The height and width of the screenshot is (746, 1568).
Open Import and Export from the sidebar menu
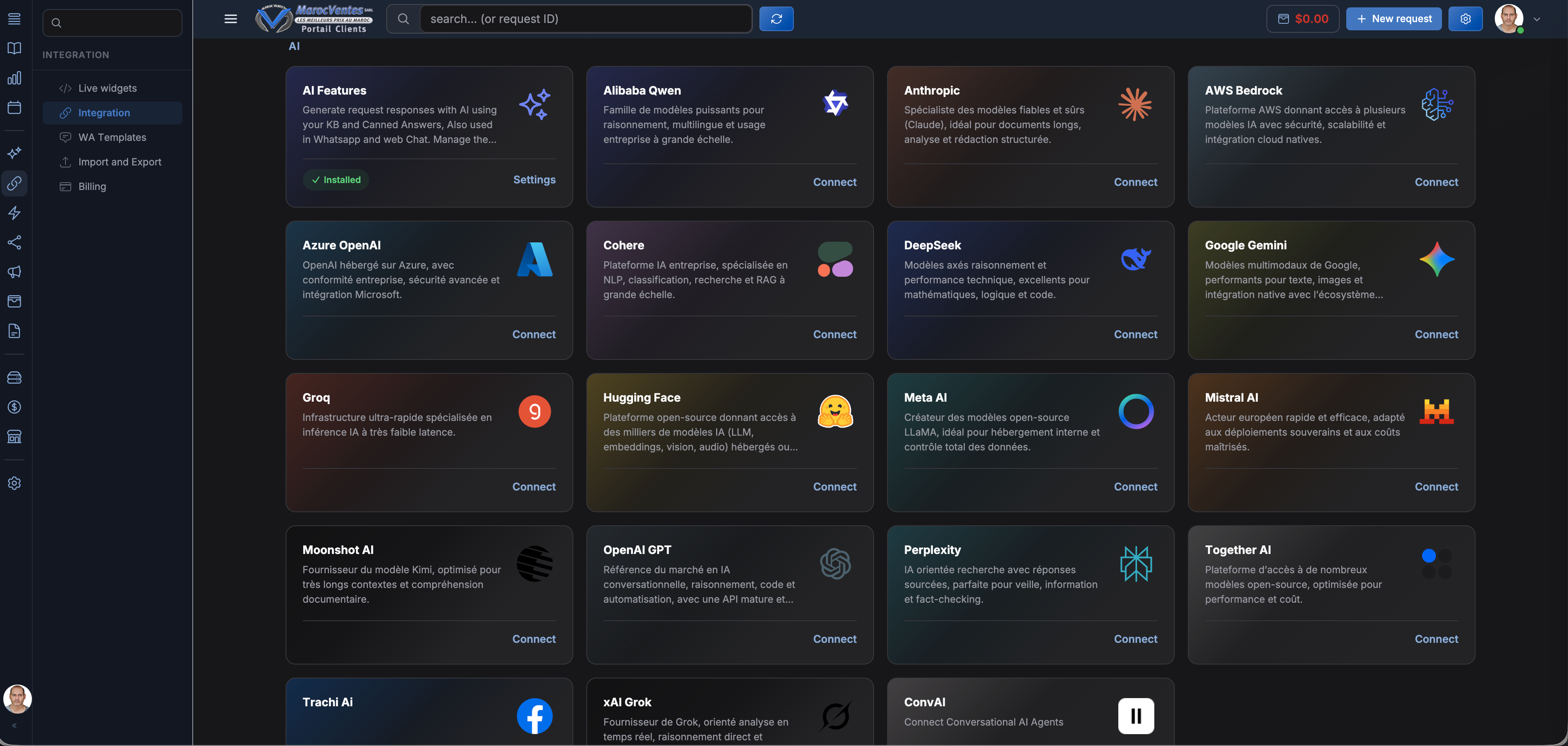point(119,161)
